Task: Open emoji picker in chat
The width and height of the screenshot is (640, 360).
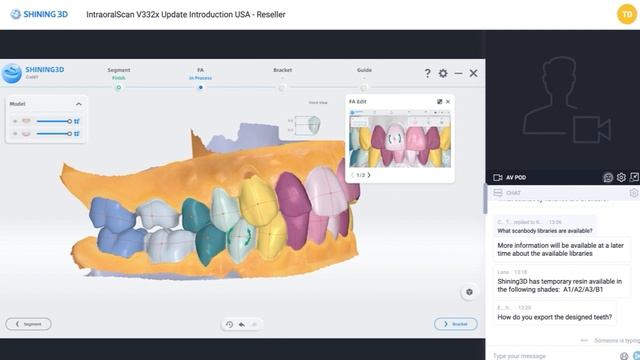Action: [624, 356]
